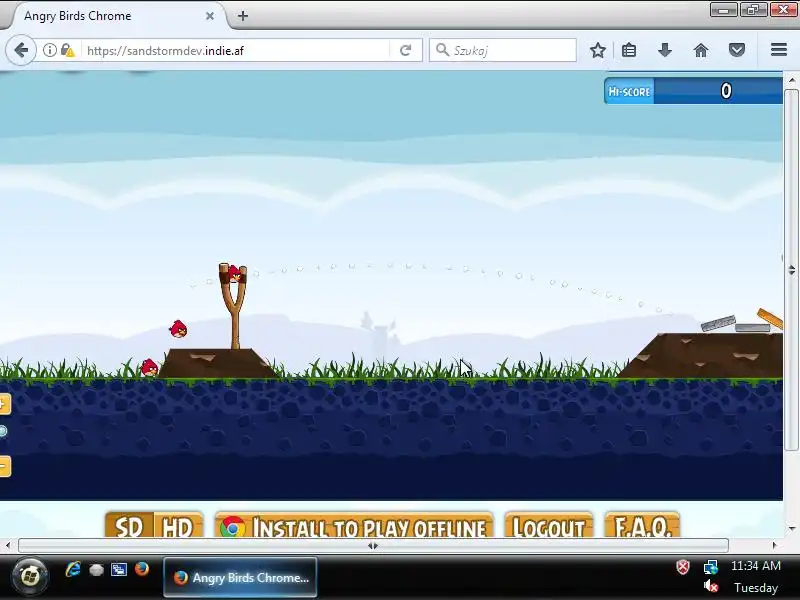
Task: Click the horizontal scrollbar left arrow
Action: point(7,545)
